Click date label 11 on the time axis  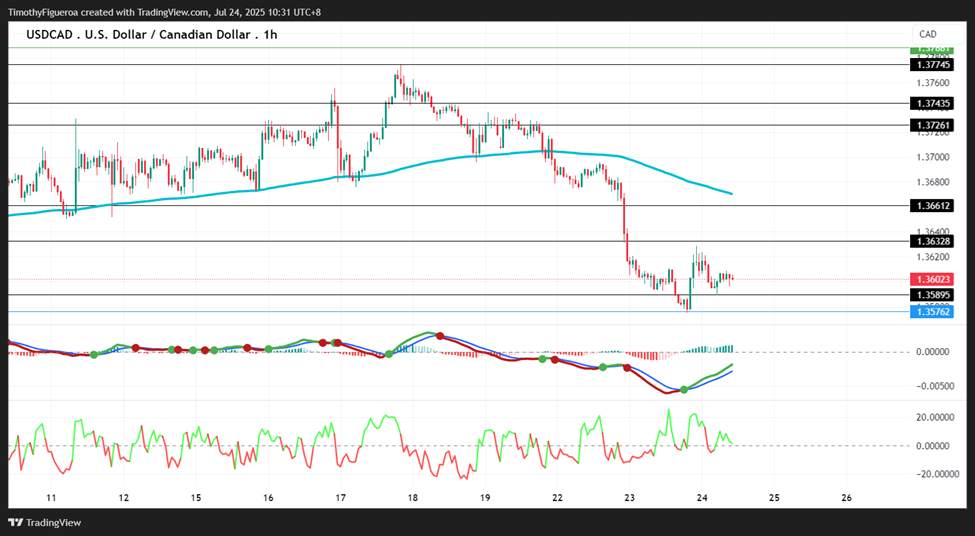[x=52, y=498]
